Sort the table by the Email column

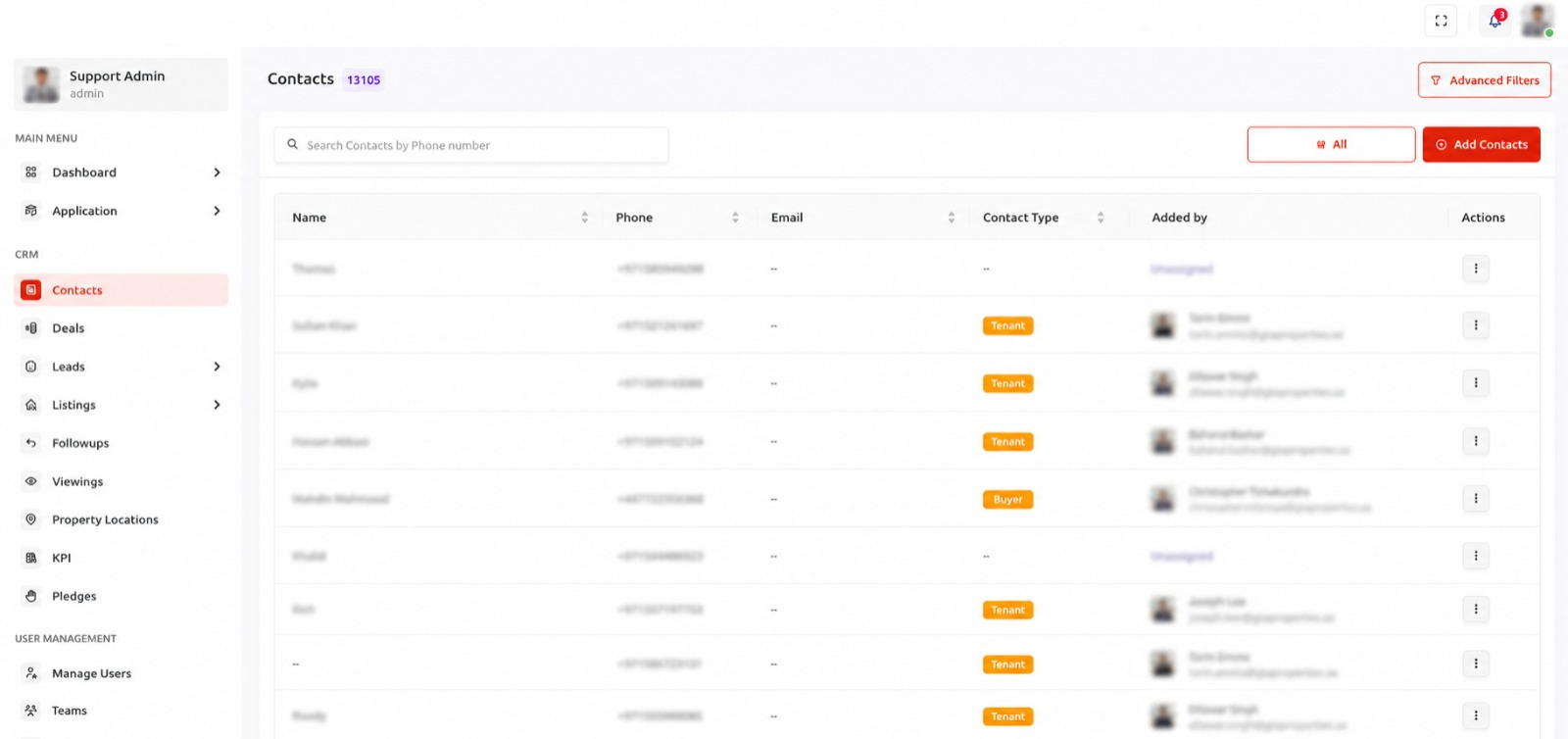952,218
